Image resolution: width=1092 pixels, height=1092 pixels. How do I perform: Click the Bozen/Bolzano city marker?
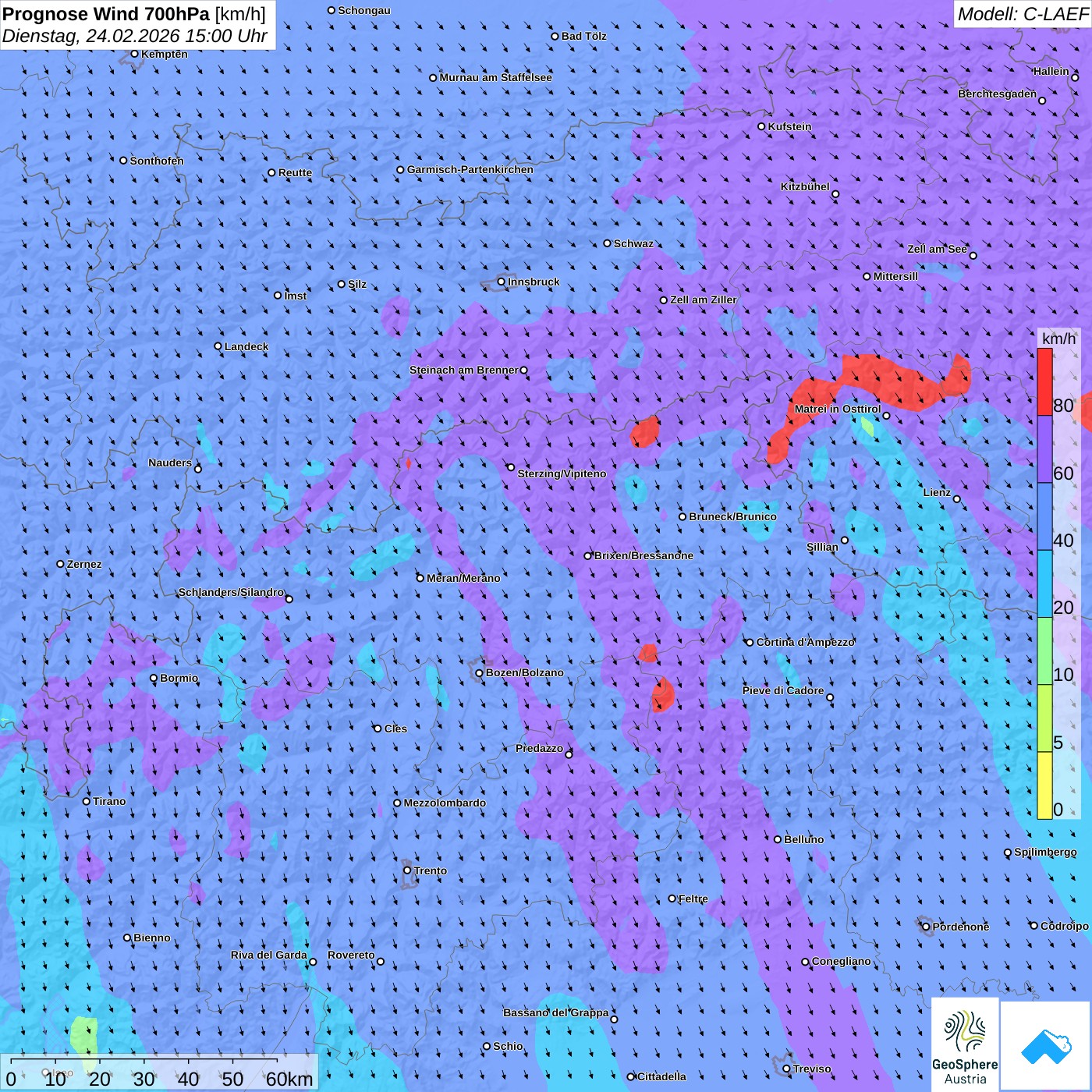click(480, 672)
